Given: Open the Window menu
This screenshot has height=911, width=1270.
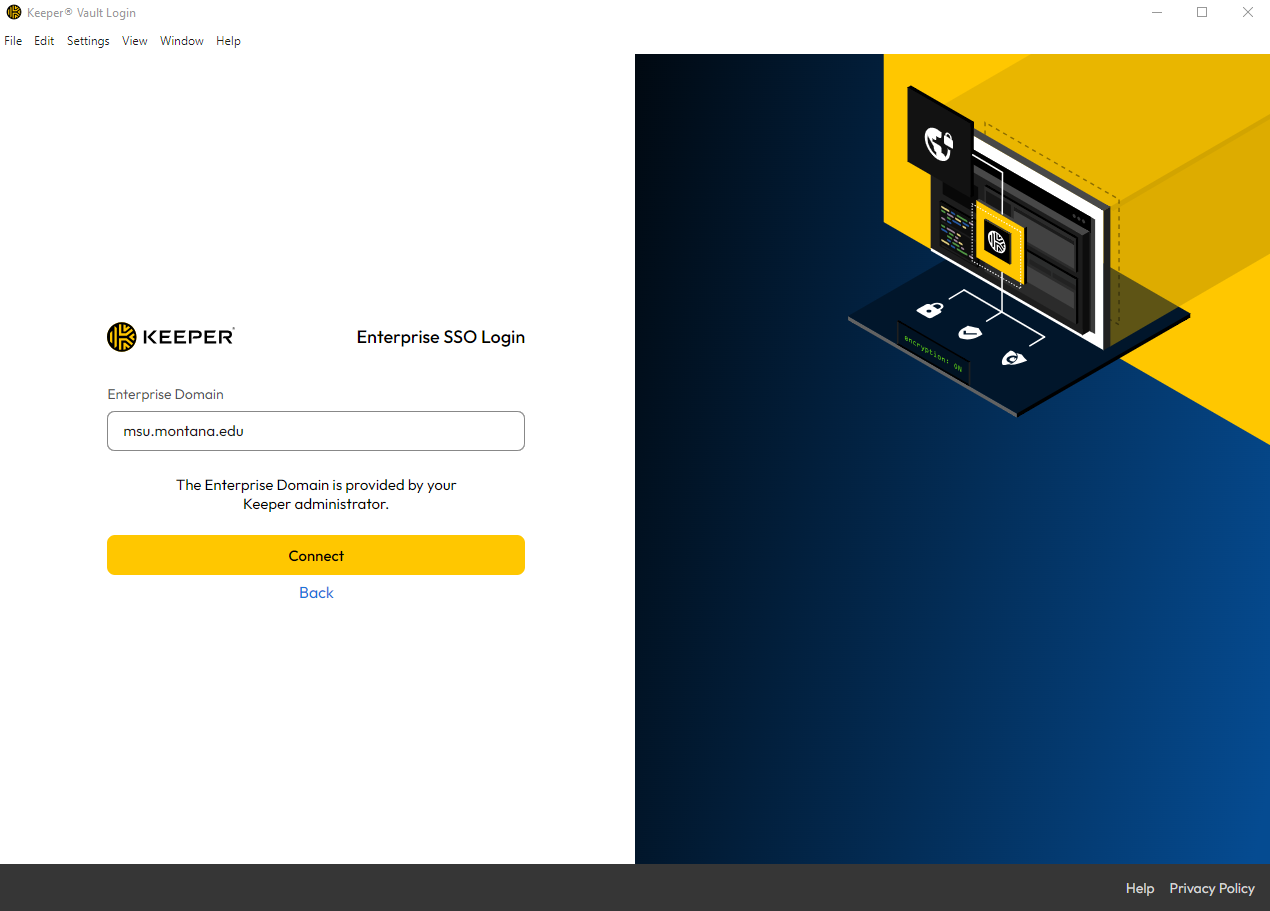Looking at the screenshot, I should (x=182, y=41).
